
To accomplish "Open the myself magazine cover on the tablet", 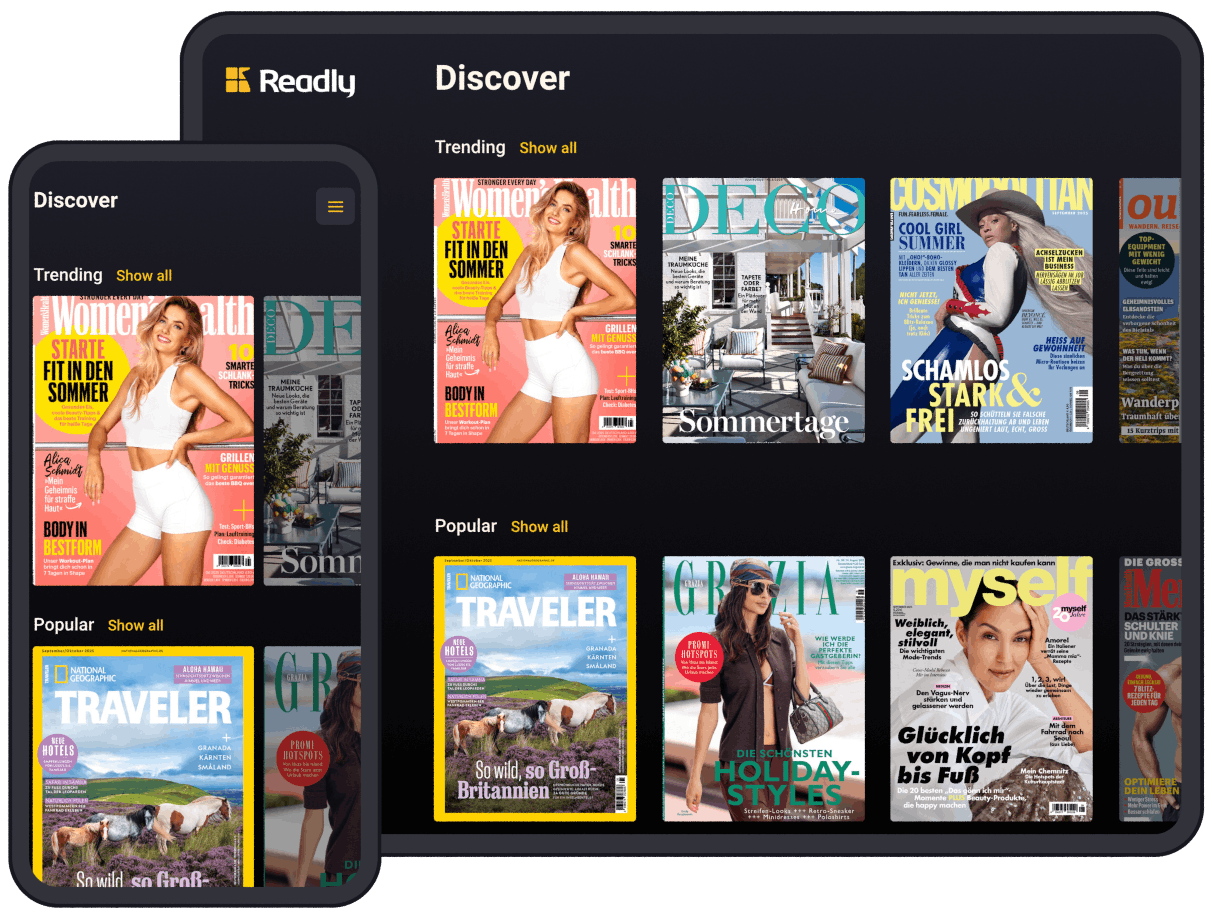I will pos(992,689).
